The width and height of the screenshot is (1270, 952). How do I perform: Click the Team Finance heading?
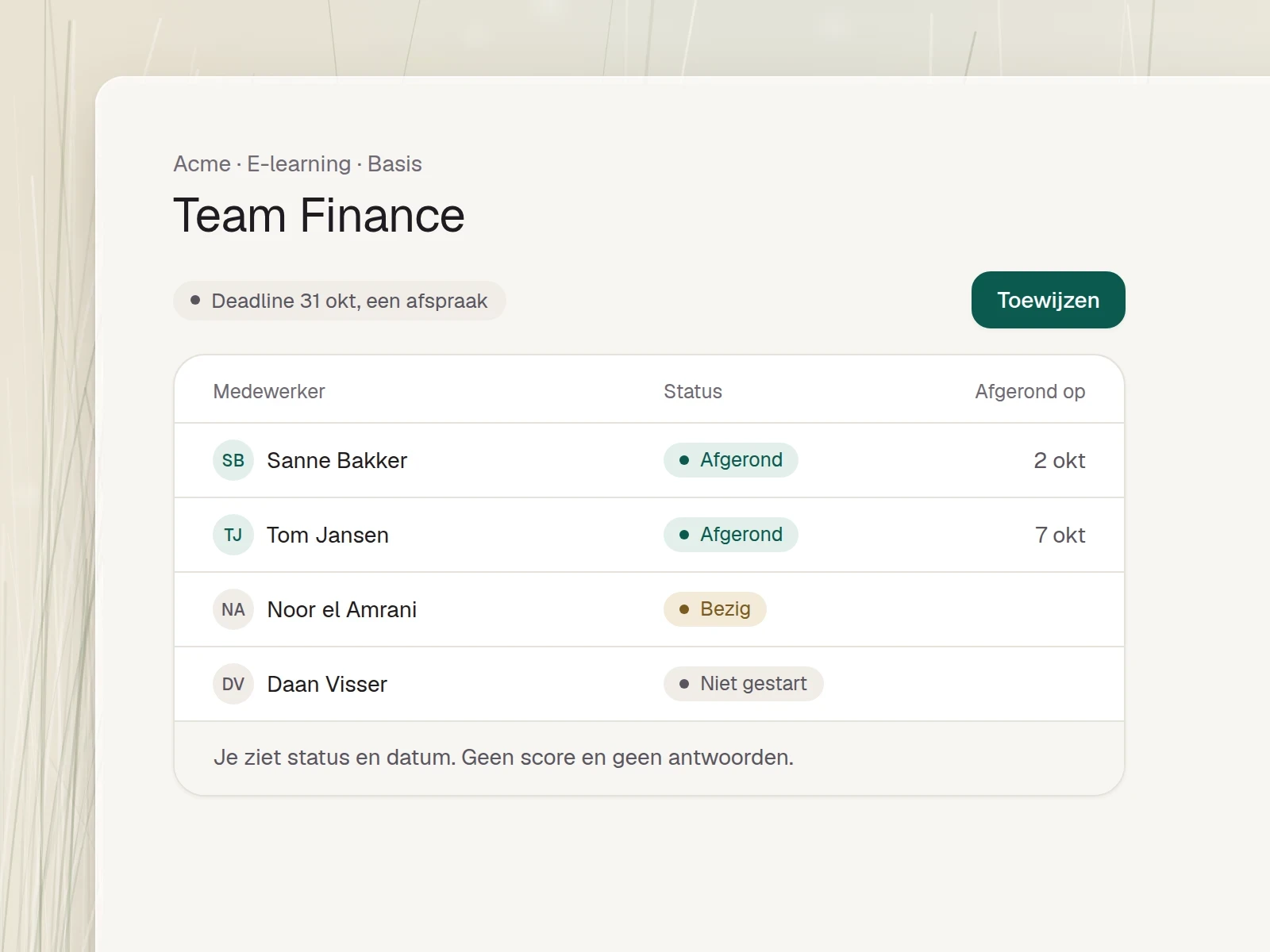pyautogui.click(x=319, y=215)
